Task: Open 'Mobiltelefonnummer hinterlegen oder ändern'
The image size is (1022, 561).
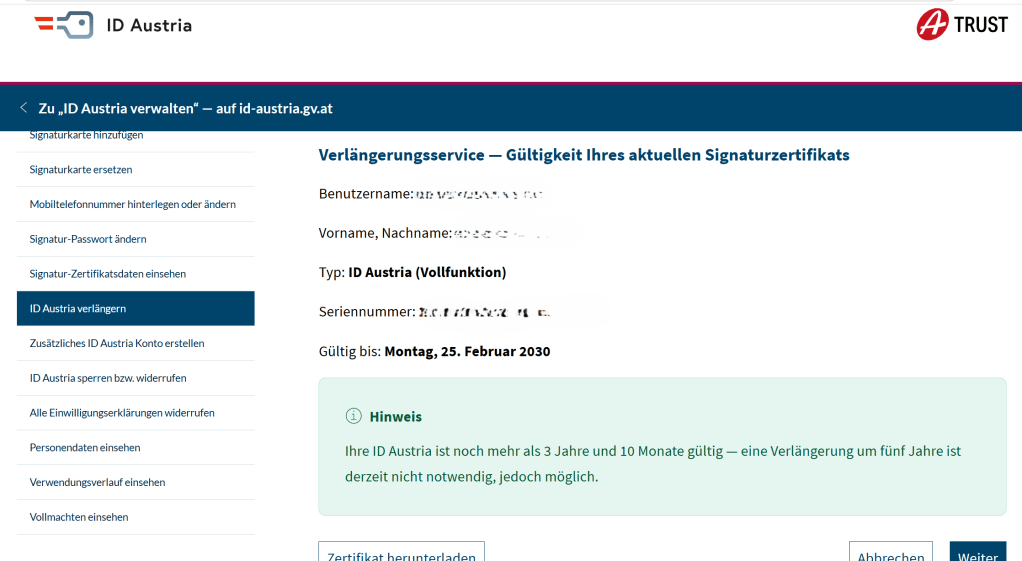Action: point(133,204)
